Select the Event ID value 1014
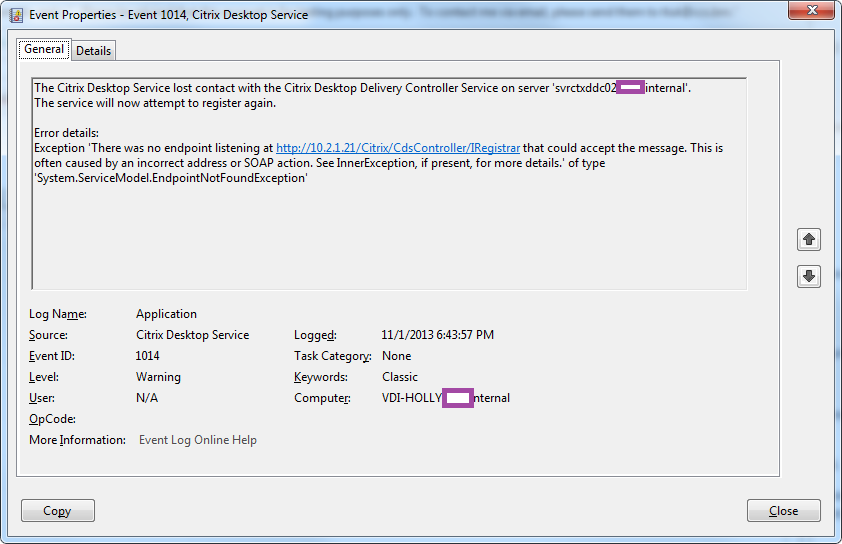Screen dimensions: 842x544 pos(148,356)
